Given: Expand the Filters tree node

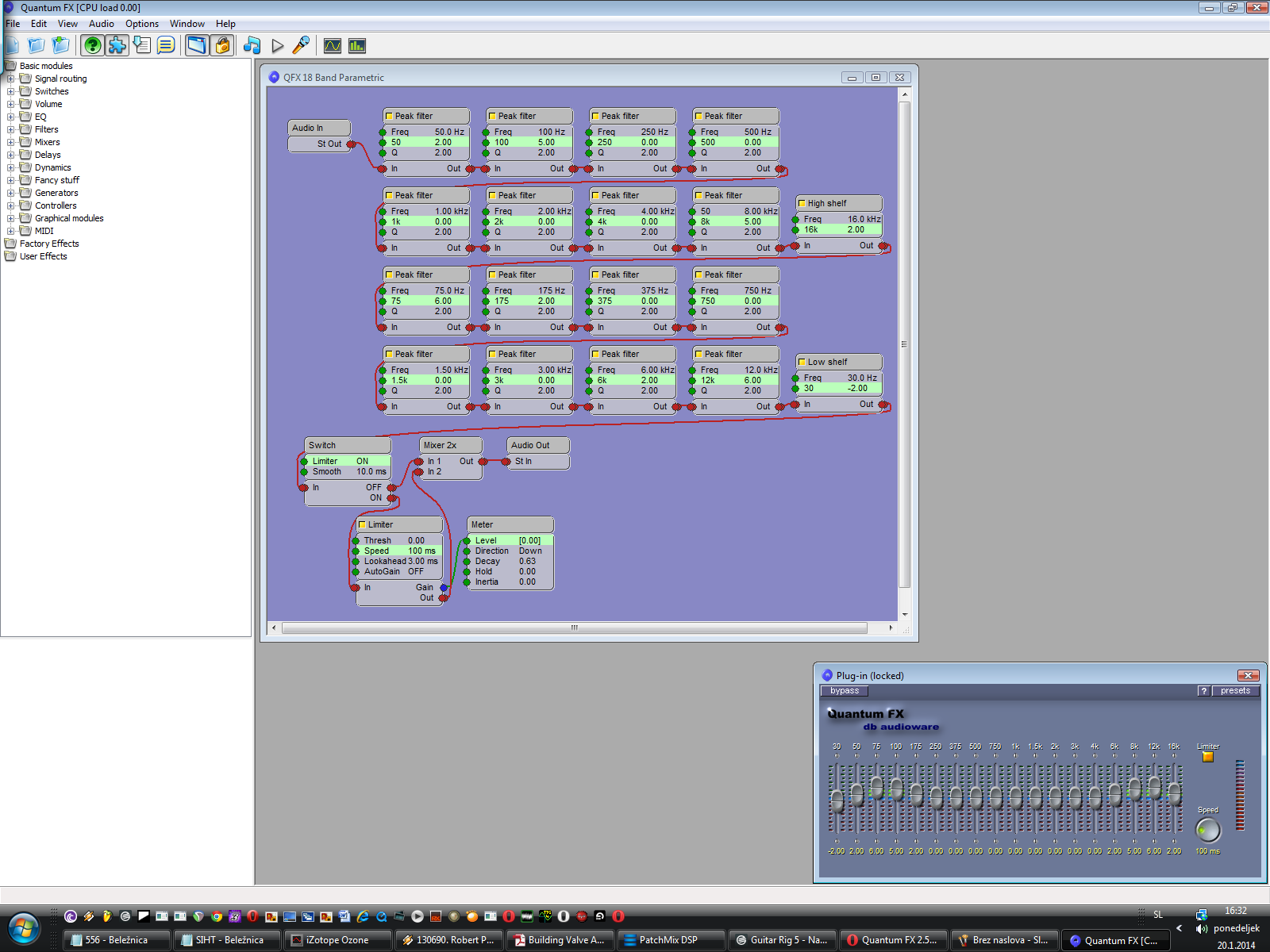Looking at the screenshot, I should (11, 129).
